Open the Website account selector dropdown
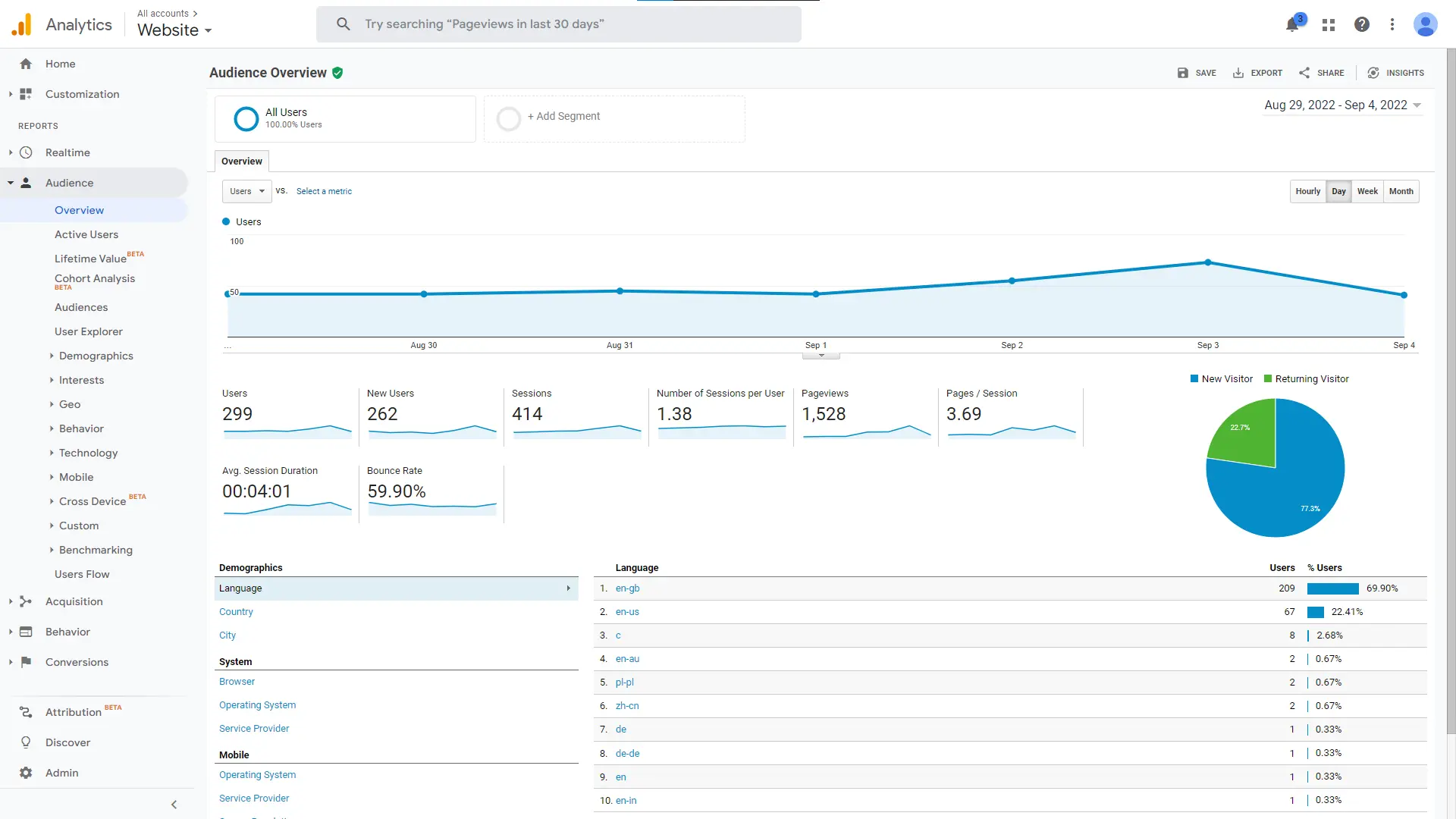This screenshot has width=1456, height=819. point(174,30)
